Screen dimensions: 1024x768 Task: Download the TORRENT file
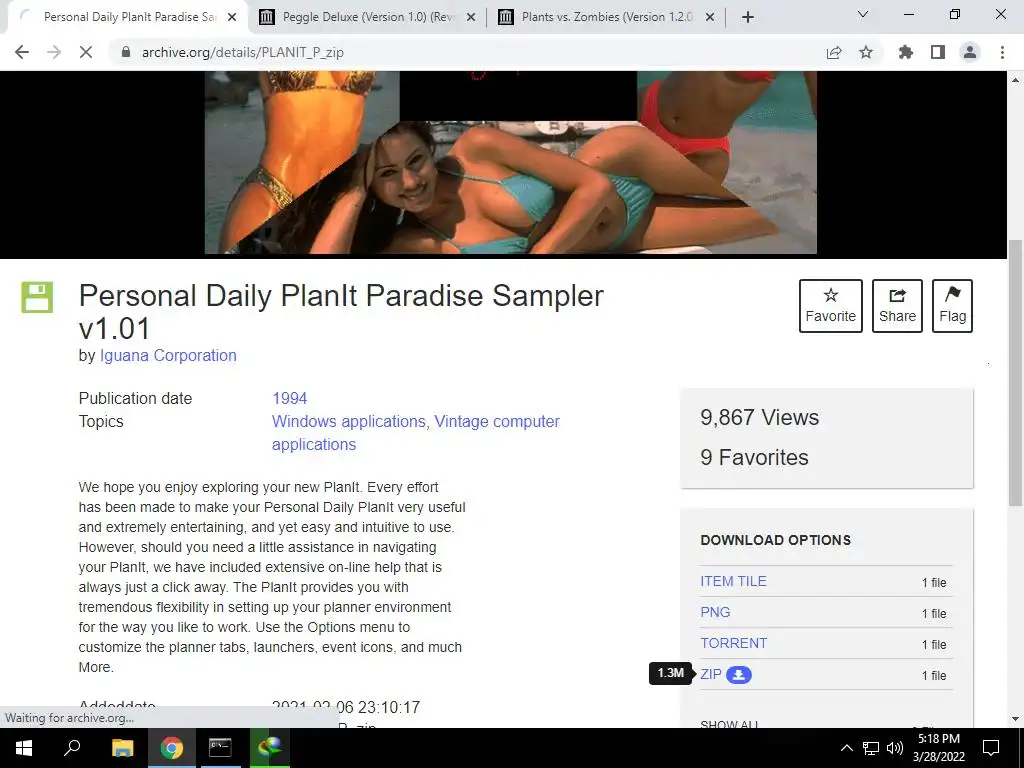(x=733, y=643)
